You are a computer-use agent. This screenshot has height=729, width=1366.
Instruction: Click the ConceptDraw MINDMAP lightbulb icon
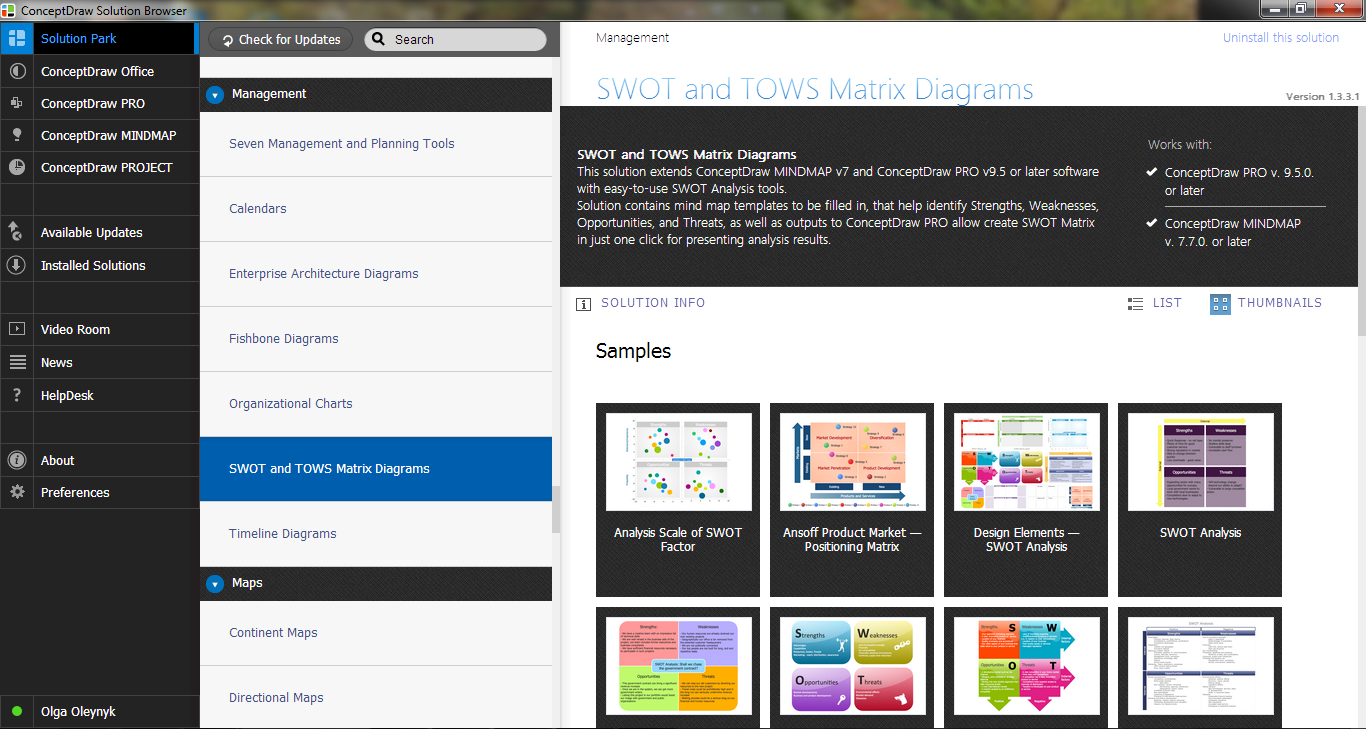[16, 136]
